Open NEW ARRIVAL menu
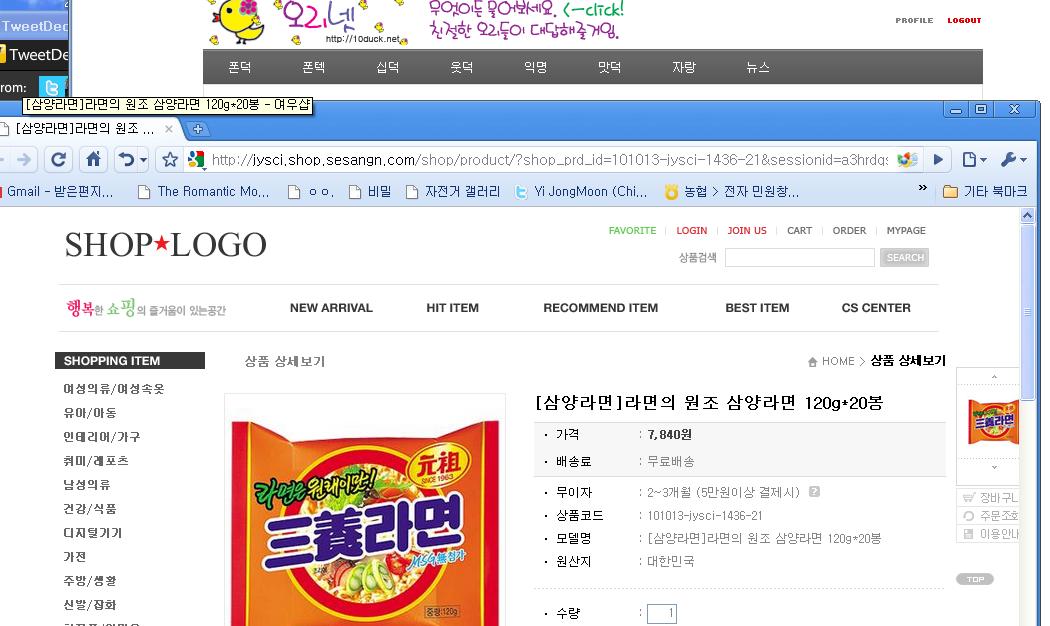1050x626 pixels. tap(331, 308)
